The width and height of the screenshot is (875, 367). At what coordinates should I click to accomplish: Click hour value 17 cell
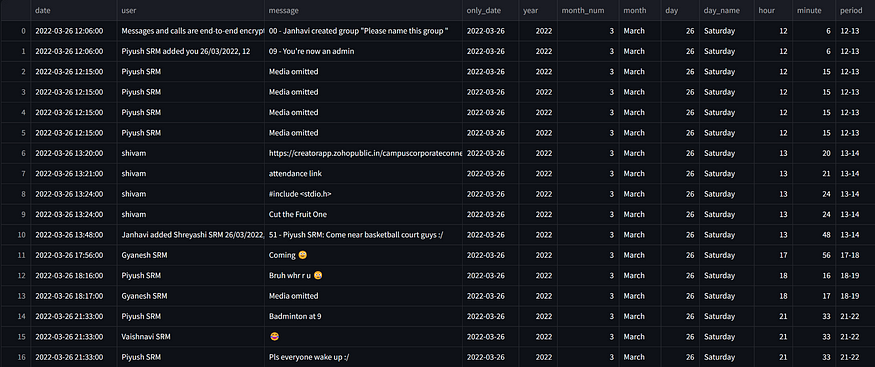click(x=773, y=255)
